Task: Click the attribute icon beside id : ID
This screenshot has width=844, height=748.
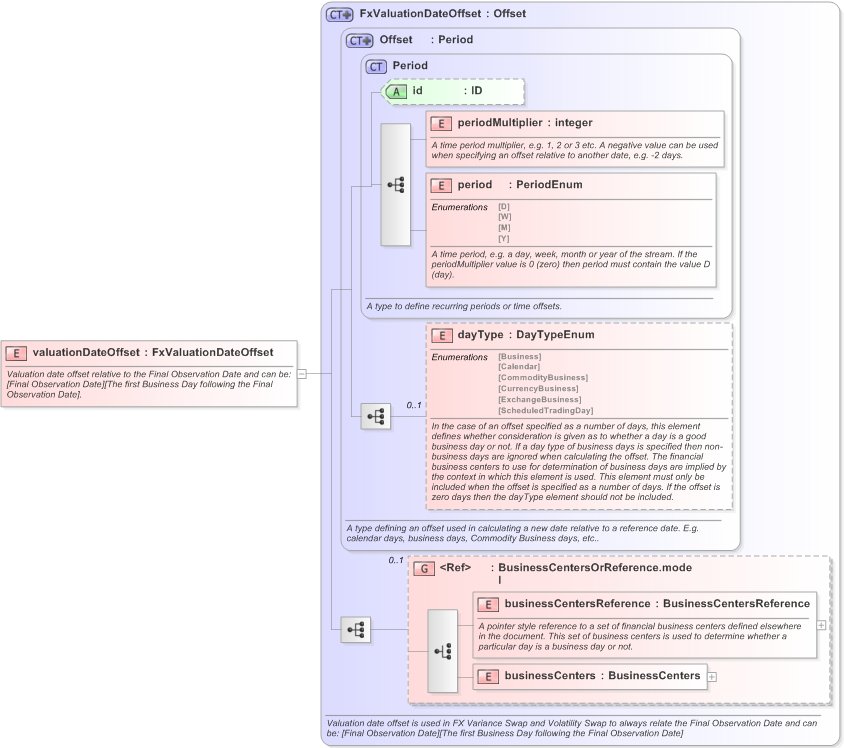Action: [x=398, y=91]
